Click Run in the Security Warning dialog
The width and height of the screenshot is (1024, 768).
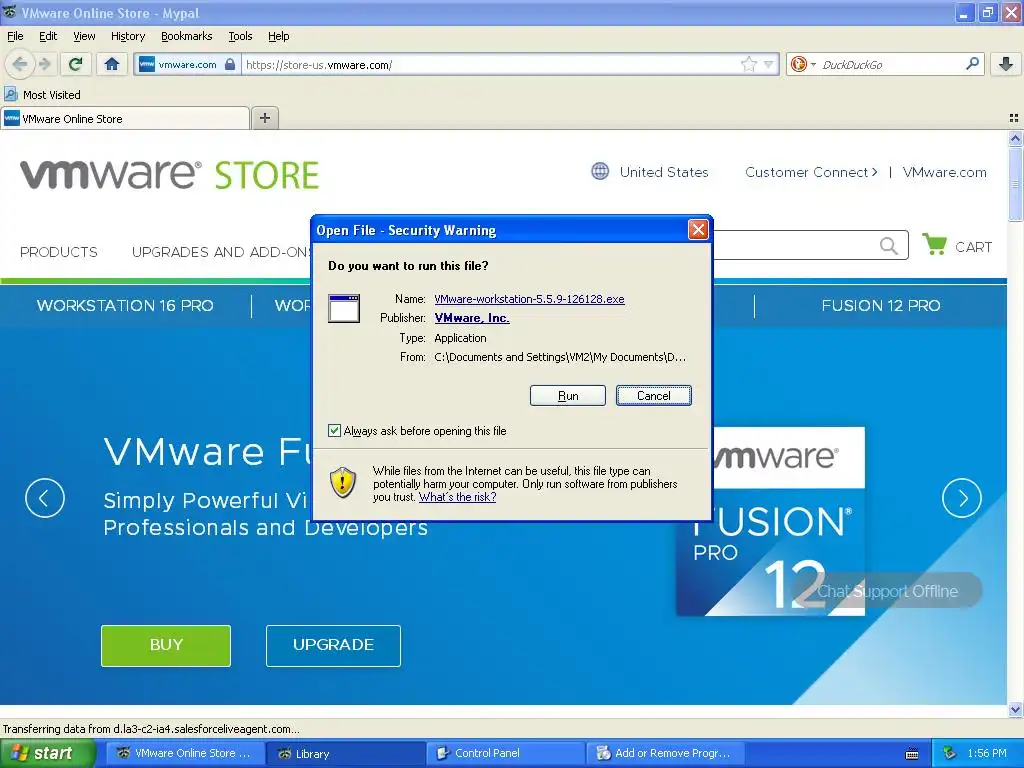568,396
